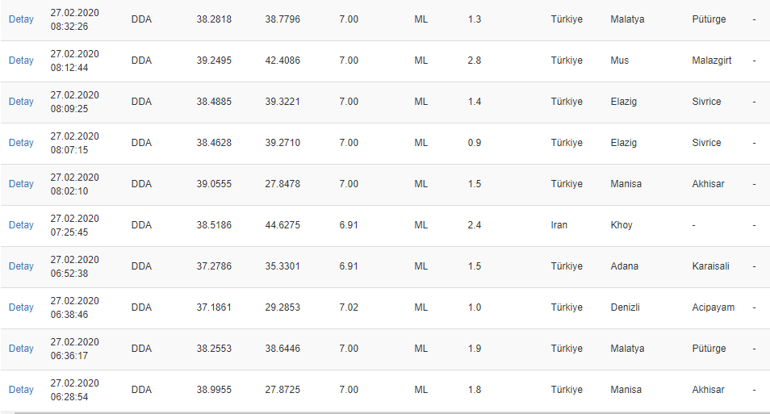Open Detay link for 08:12:44 Mus Malazgirt event

[21, 61]
